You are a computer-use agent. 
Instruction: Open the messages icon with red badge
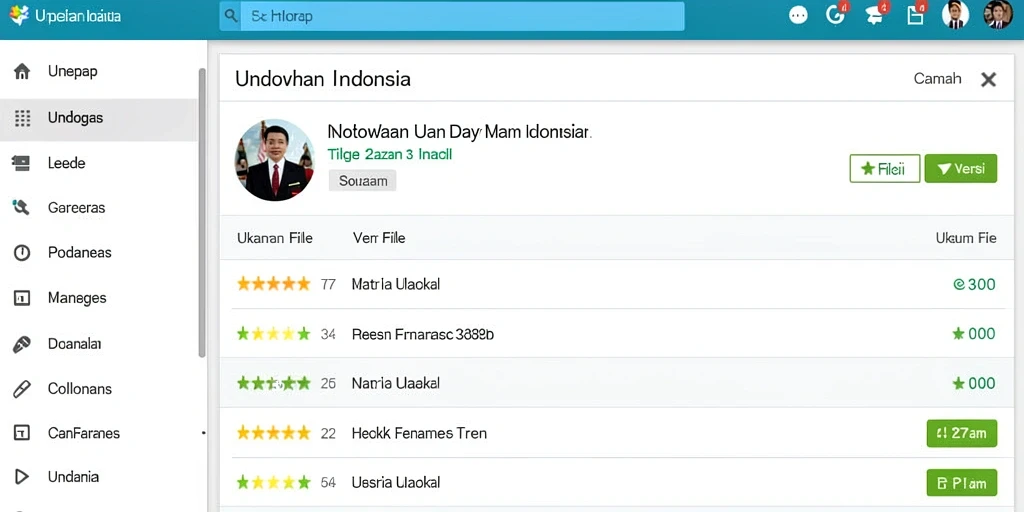875,16
